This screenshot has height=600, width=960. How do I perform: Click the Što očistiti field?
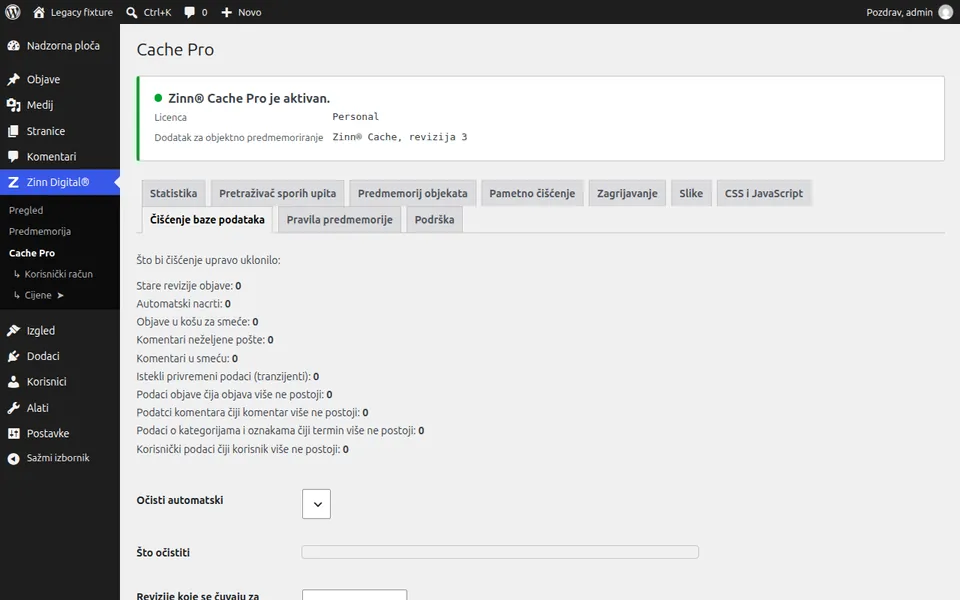pos(500,552)
